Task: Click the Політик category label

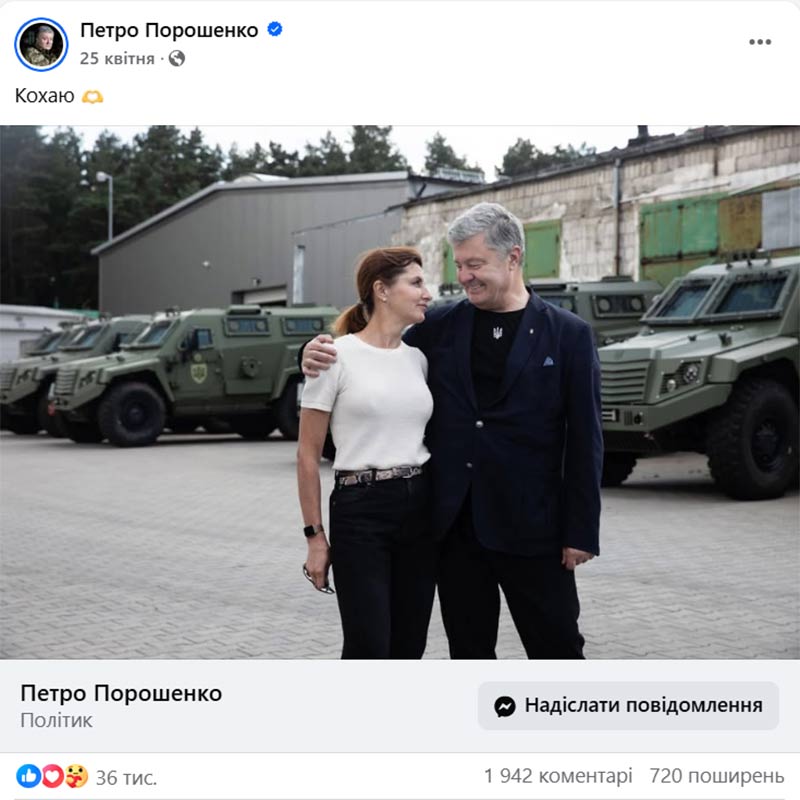Action: click(x=56, y=720)
